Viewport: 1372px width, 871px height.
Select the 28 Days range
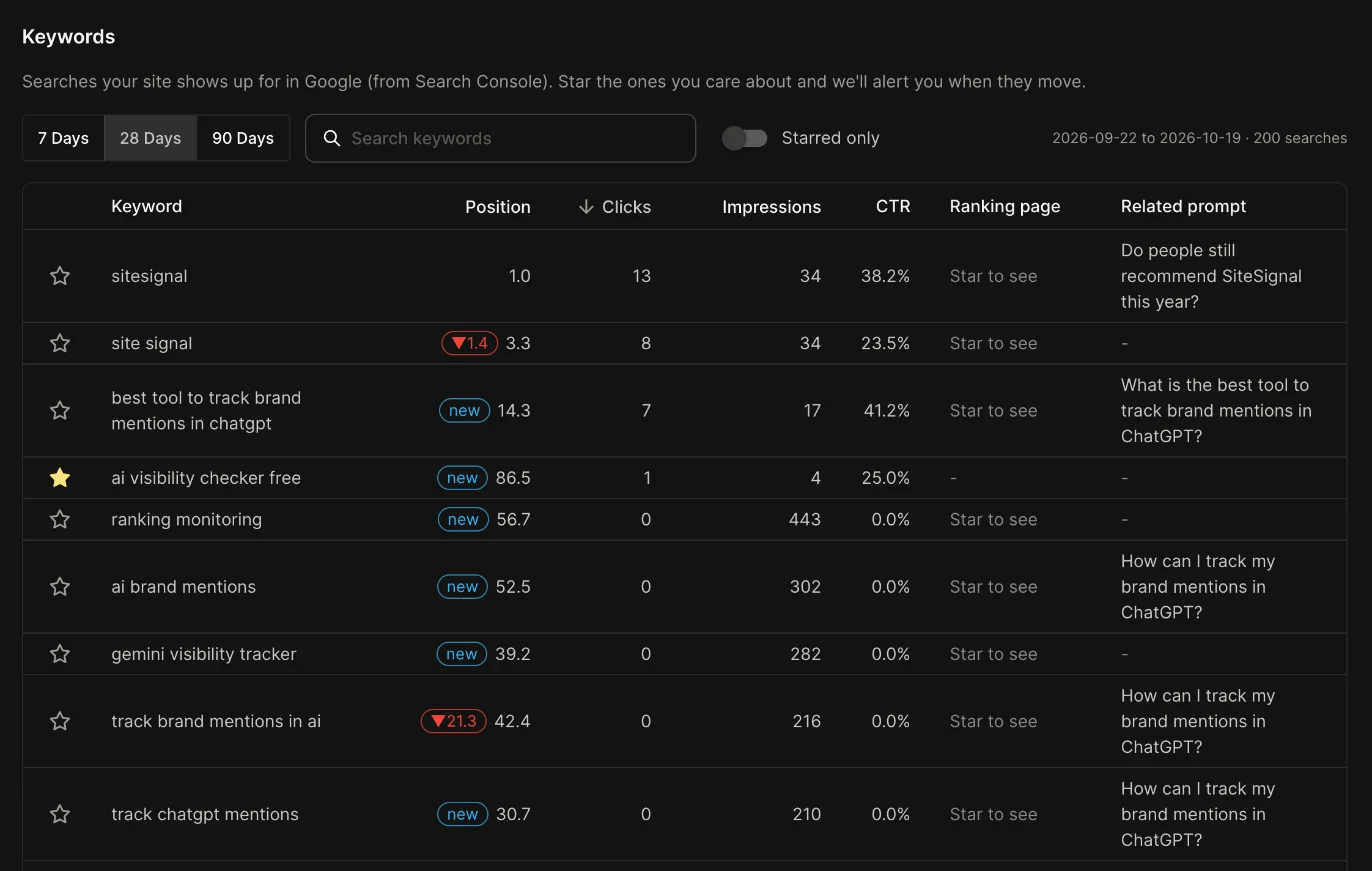tap(150, 138)
